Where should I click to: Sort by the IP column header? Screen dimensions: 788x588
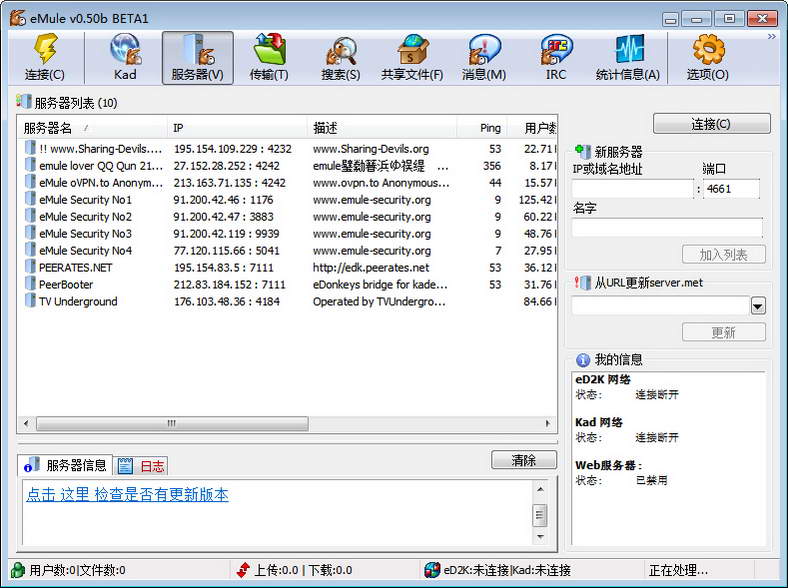(x=237, y=128)
